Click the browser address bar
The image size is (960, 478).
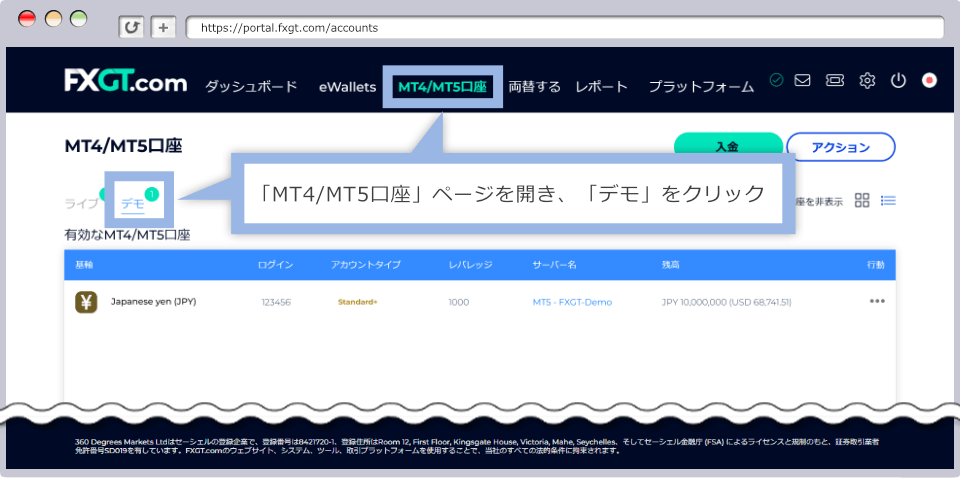tap(564, 28)
